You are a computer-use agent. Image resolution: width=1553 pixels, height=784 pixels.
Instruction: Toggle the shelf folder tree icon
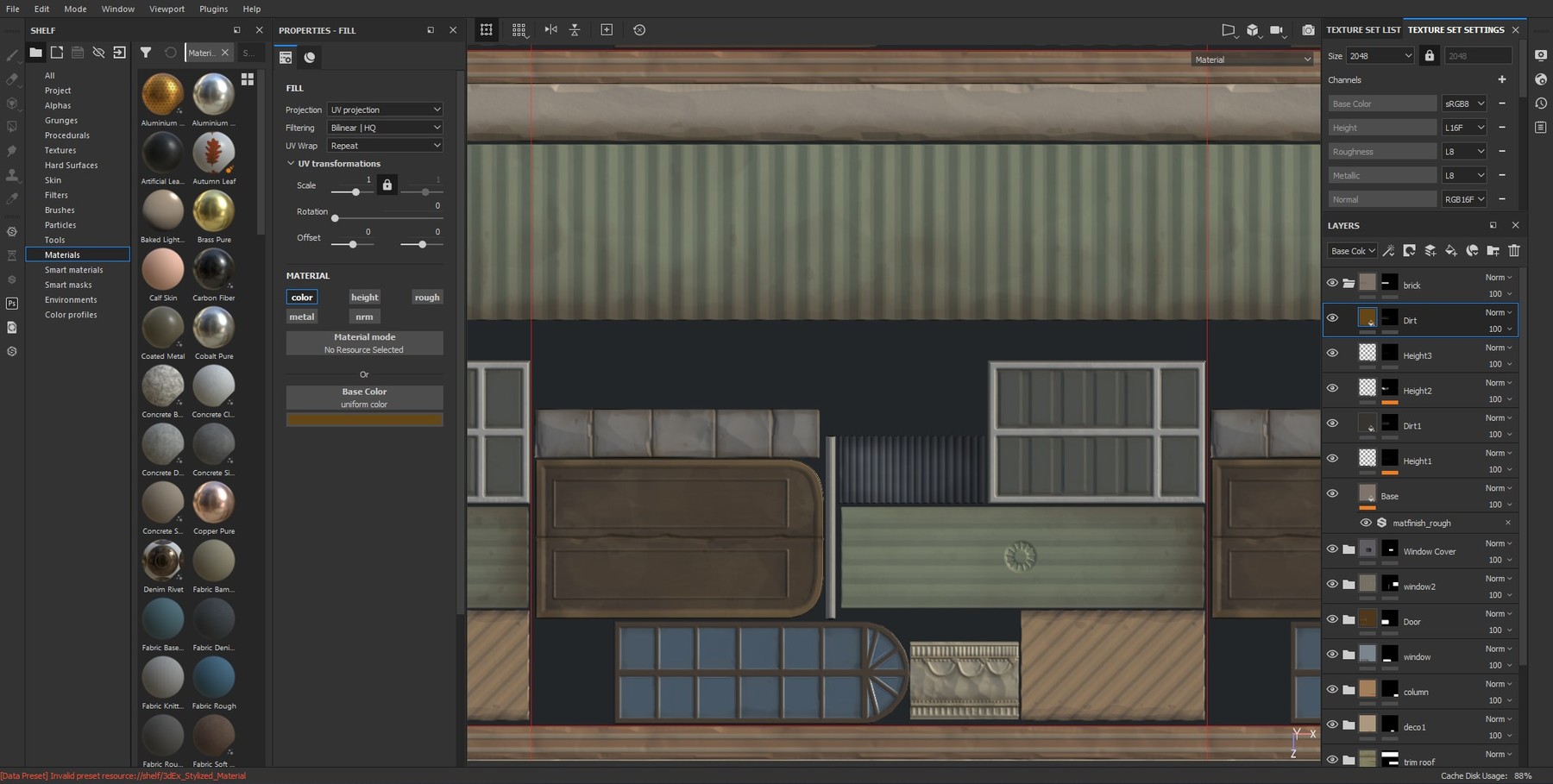tap(35, 53)
